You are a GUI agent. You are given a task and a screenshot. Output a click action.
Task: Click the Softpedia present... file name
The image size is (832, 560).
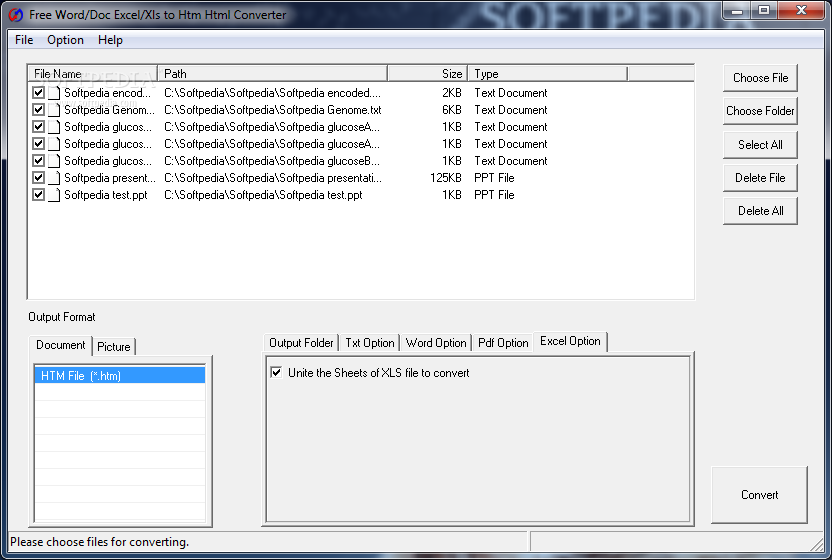110,178
